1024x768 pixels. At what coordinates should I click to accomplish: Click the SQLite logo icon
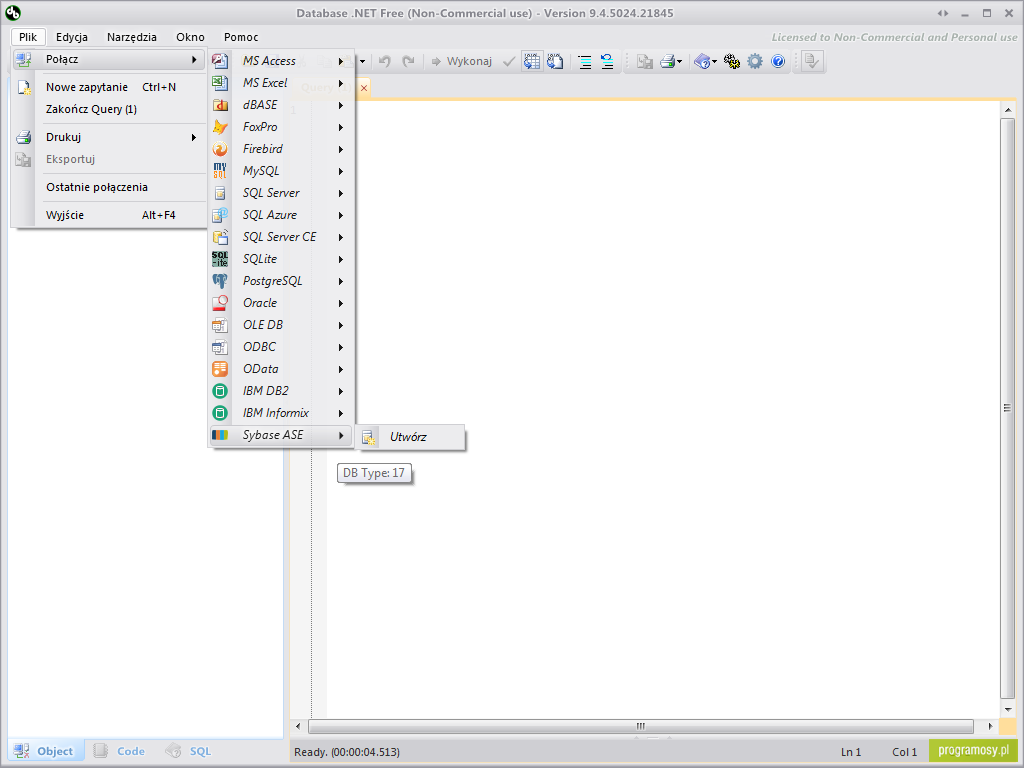pyautogui.click(x=220, y=259)
